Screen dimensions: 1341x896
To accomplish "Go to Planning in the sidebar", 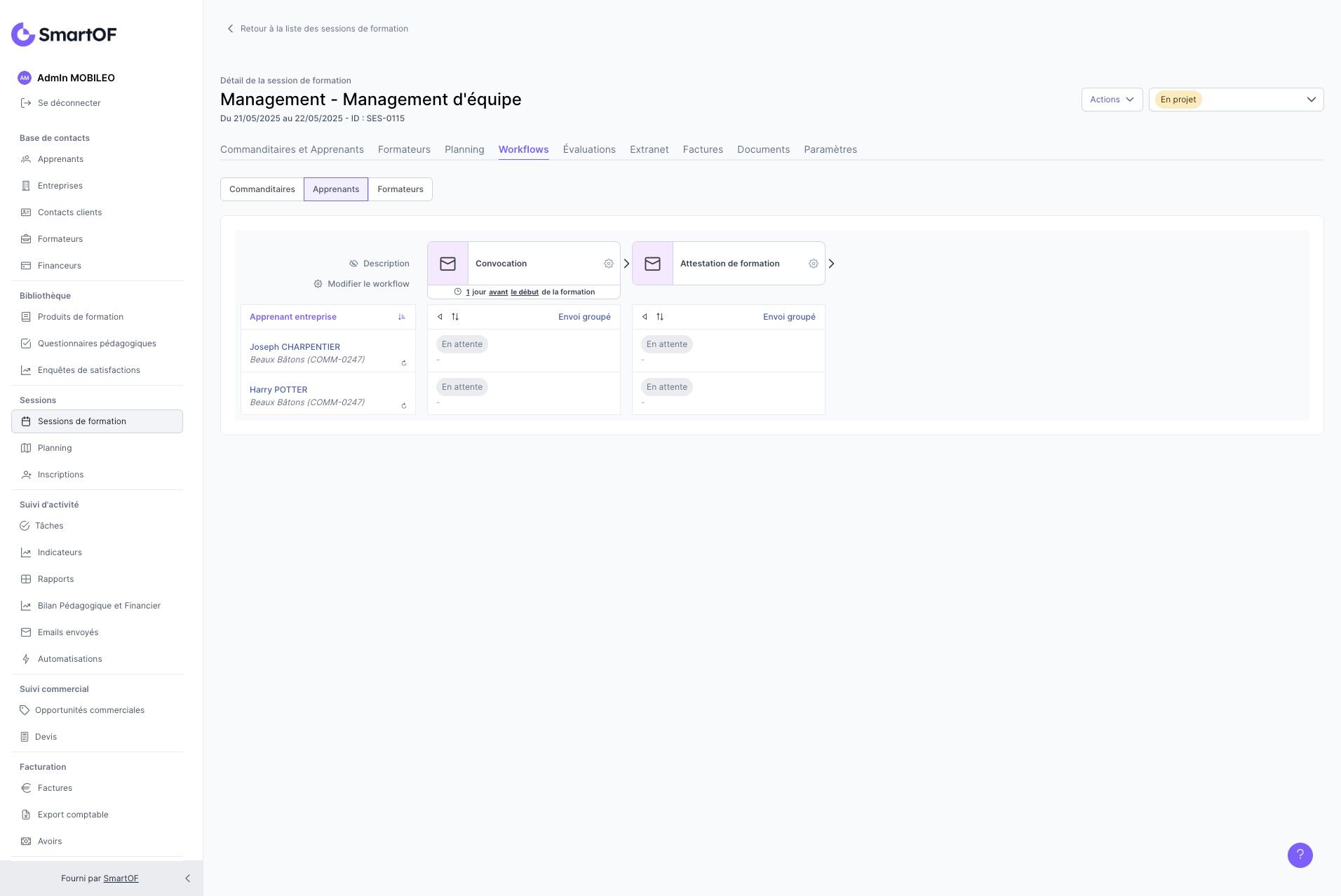I will 55,448.
